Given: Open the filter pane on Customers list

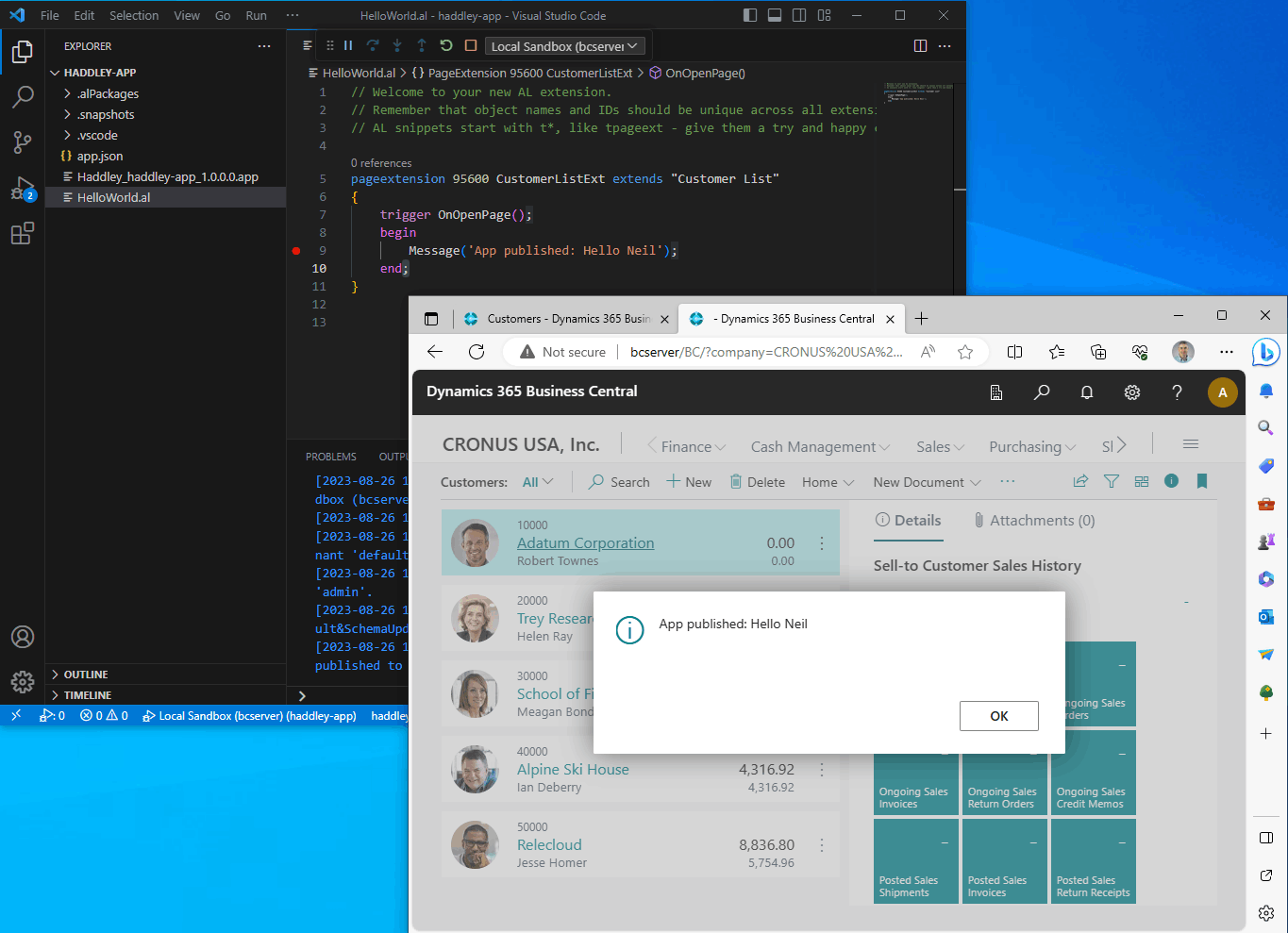Looking at the screenshot, I should 1111,481.
